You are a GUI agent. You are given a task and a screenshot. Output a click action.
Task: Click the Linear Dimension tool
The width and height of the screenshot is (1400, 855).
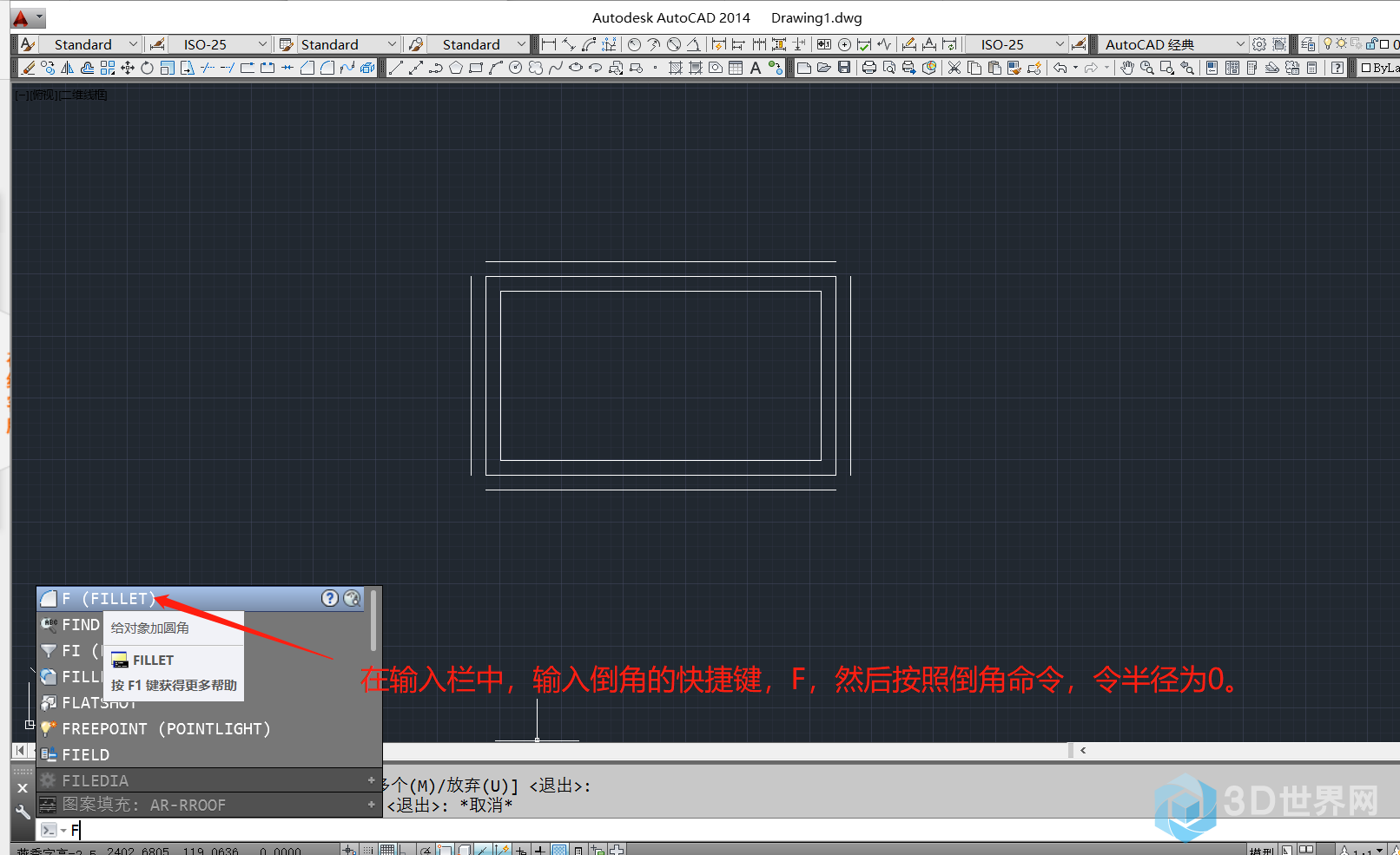coord(548,44)
